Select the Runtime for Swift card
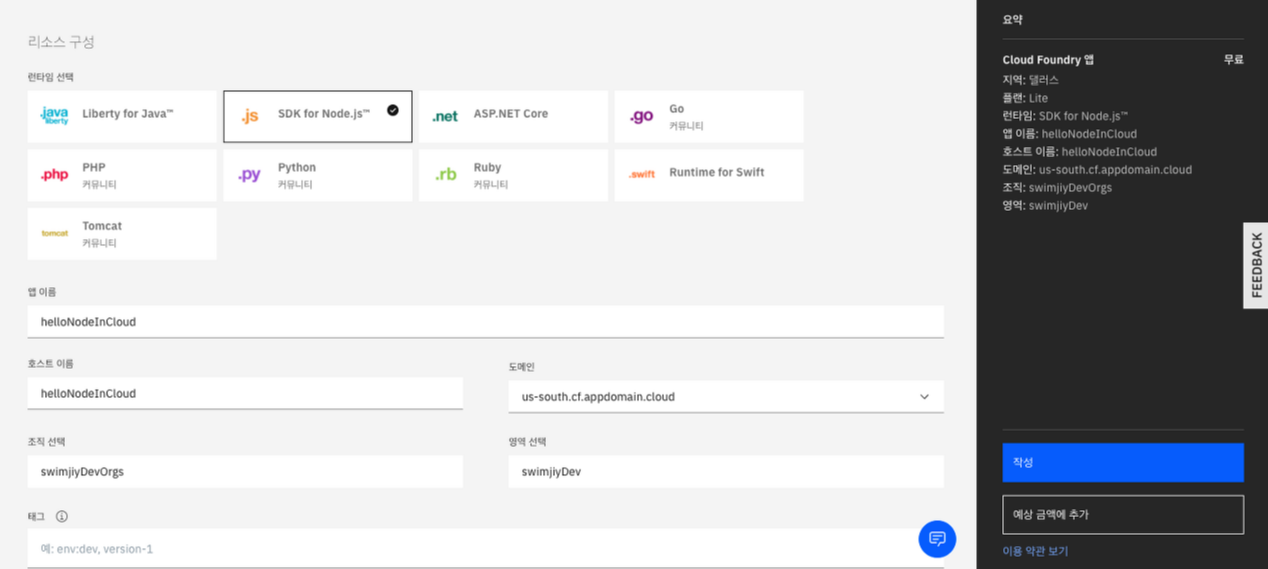This screenshot has height=569, width=1268. 709,175
